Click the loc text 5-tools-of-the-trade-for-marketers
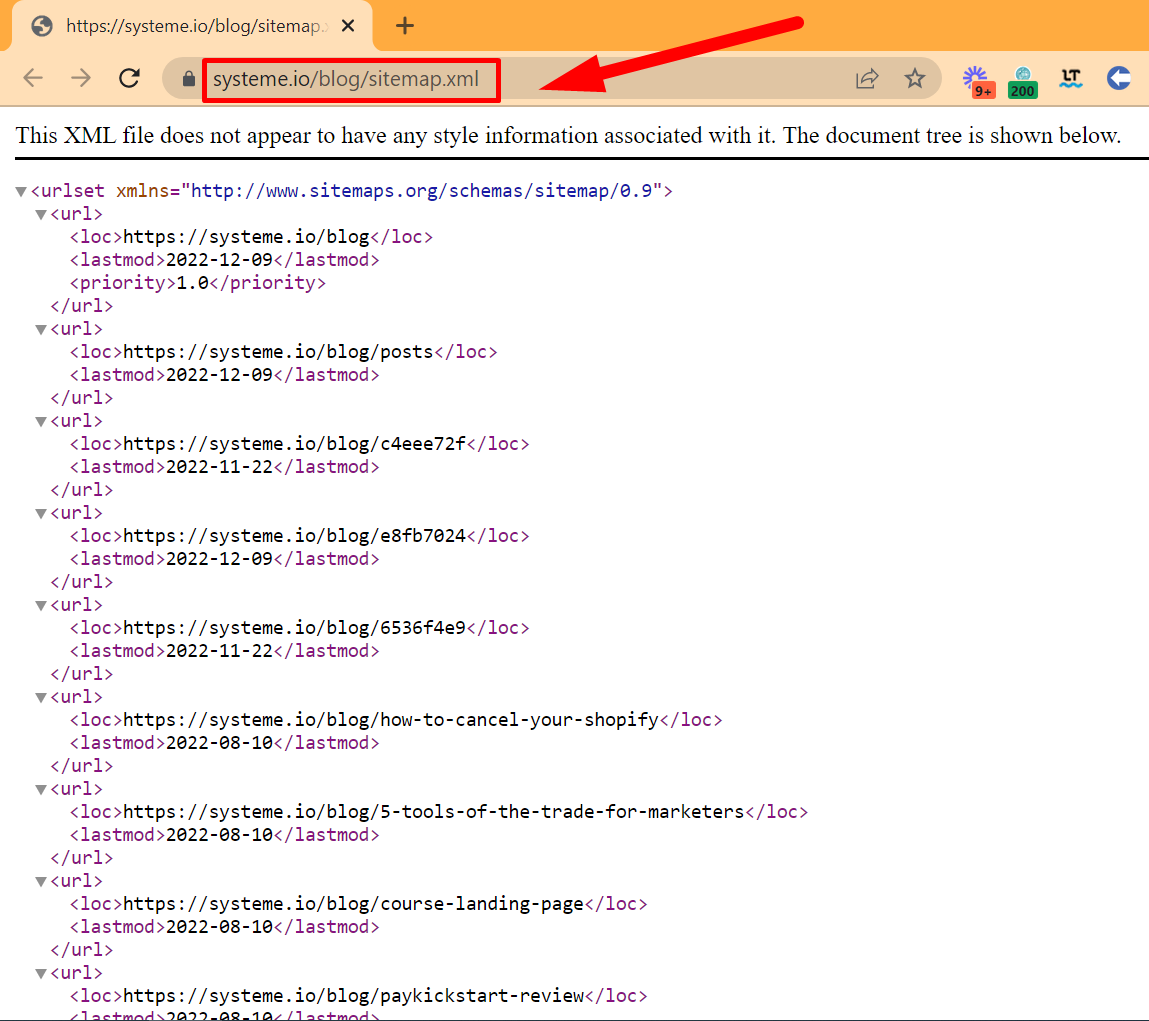Viewport: 1149px width, 1021px height. 434,812
